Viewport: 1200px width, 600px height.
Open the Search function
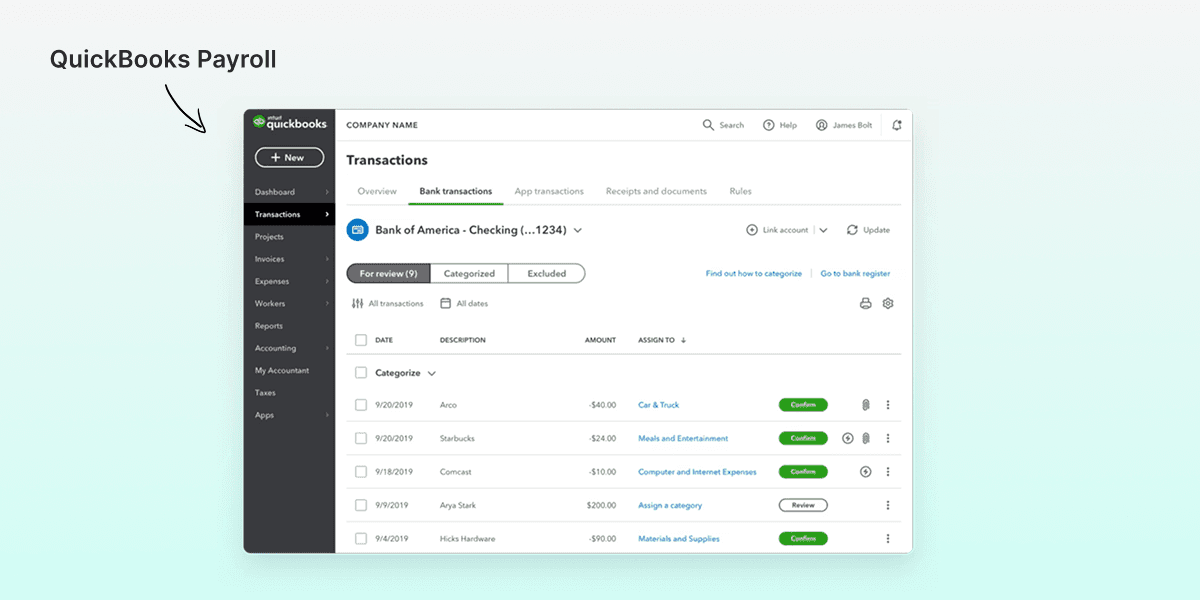[723, 125]
